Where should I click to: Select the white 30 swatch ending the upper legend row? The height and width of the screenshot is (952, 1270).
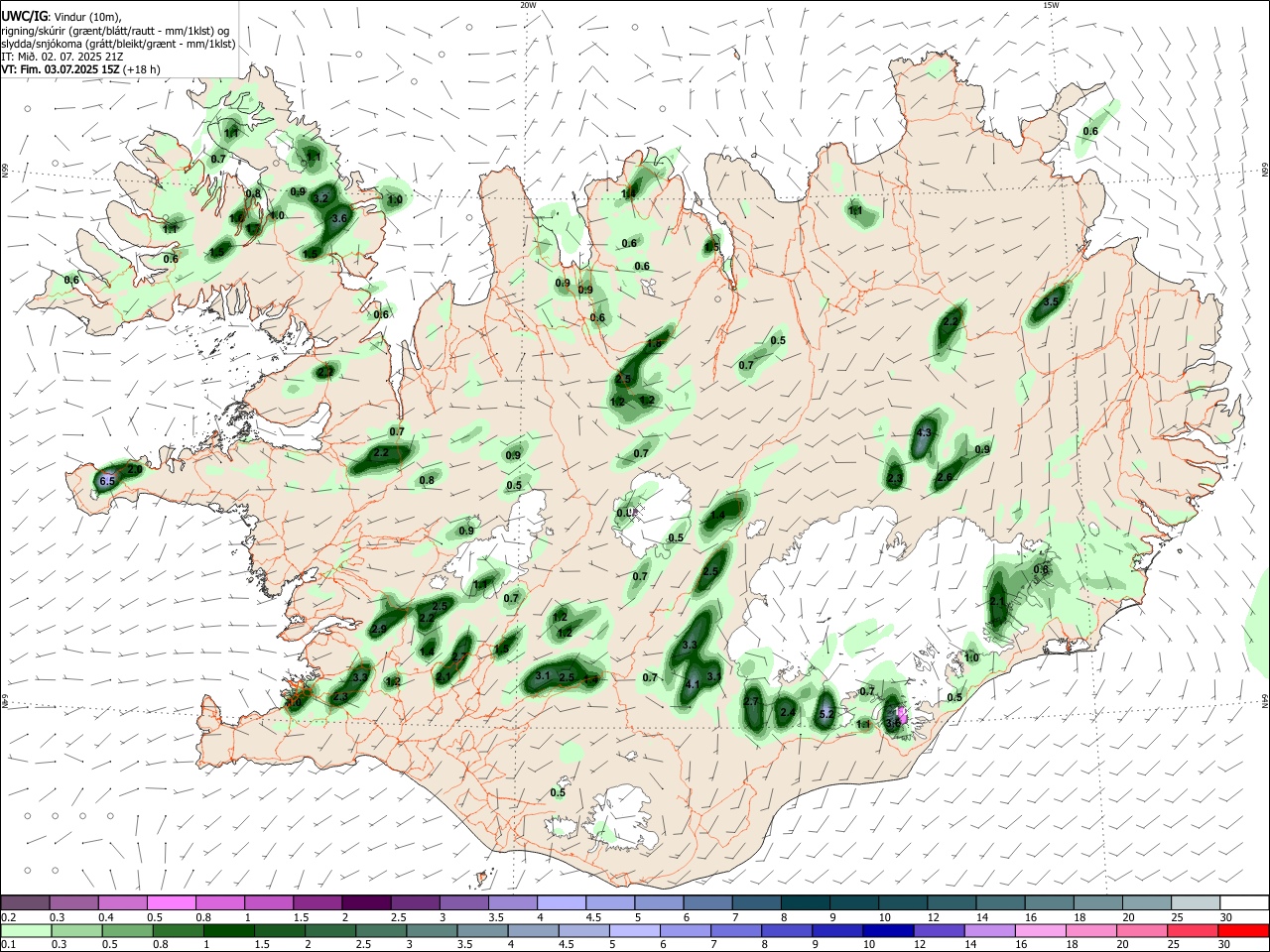click(x=1246, y=903)
